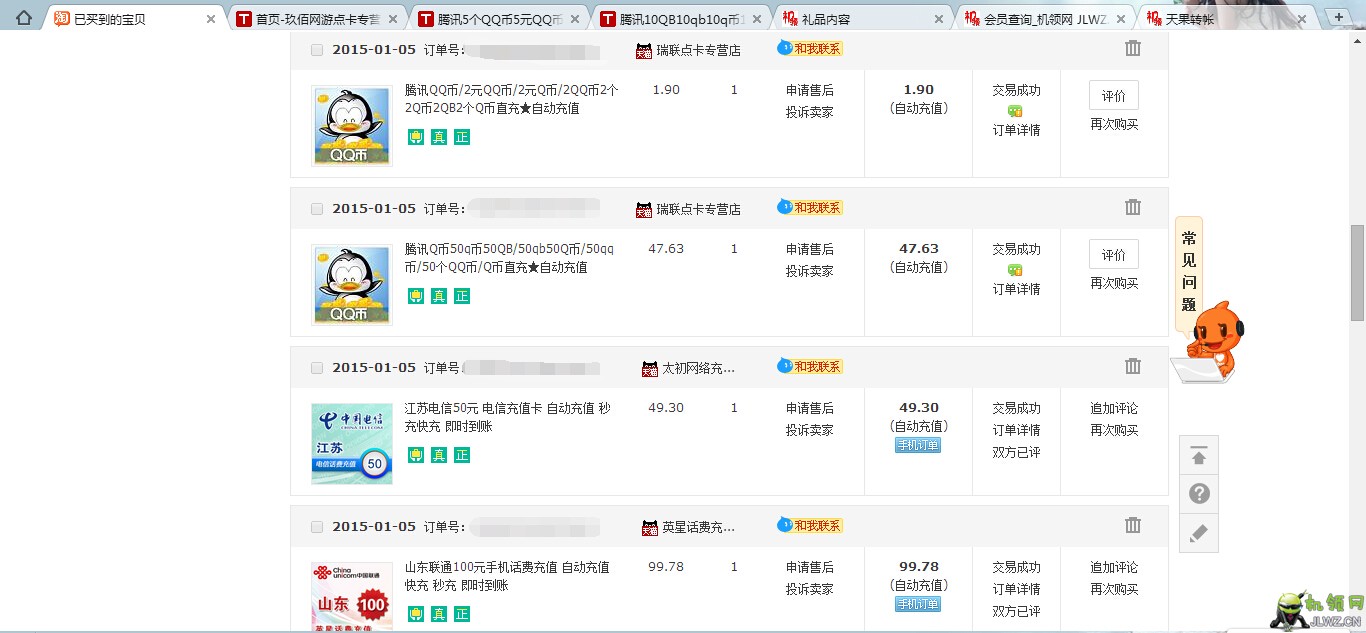Open a new browser tab
The width and height of the screenshot is (1366, 633).
1339,17
